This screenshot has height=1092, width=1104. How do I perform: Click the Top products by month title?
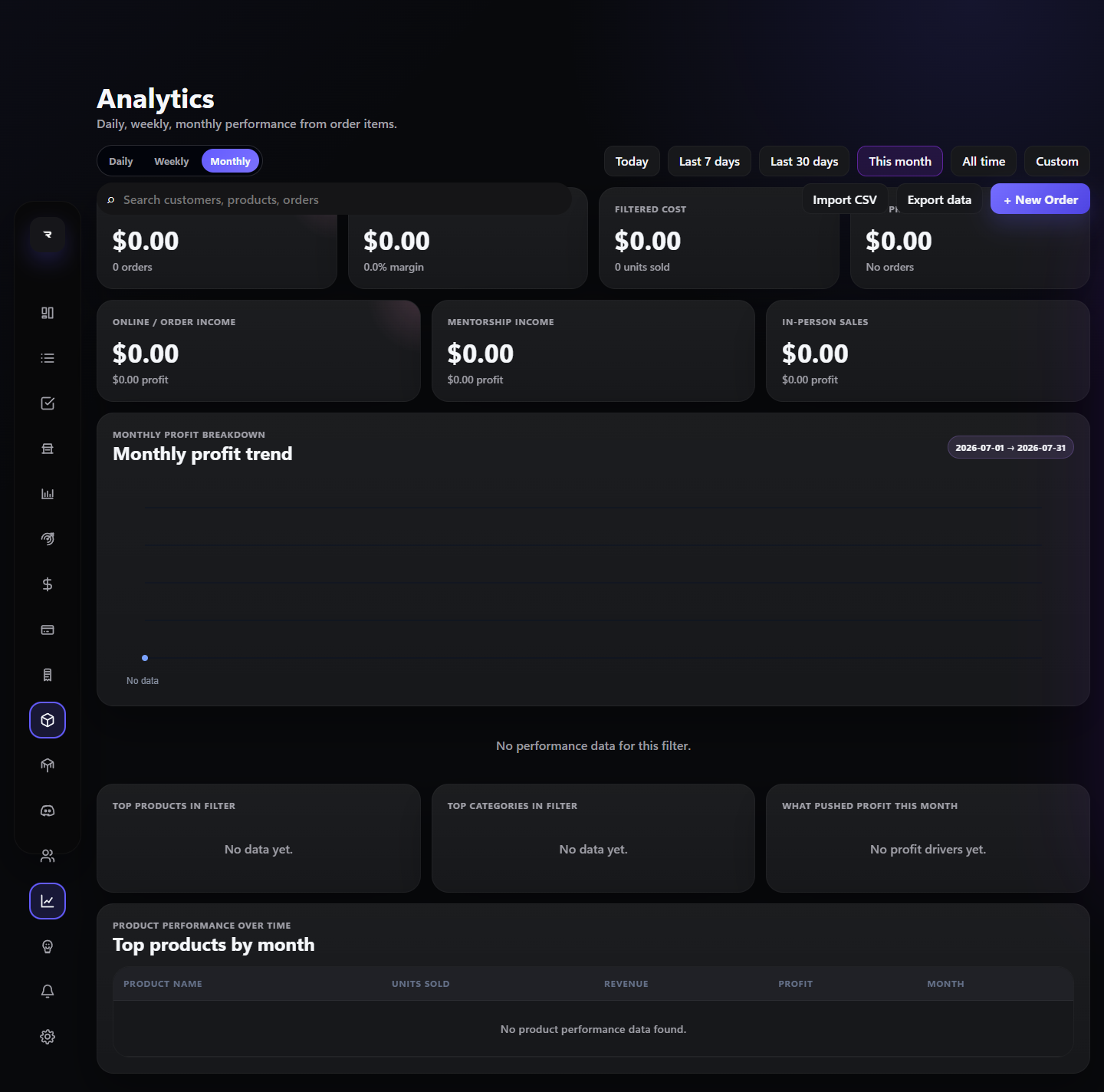pyautogui.click(x=214, y=945)
